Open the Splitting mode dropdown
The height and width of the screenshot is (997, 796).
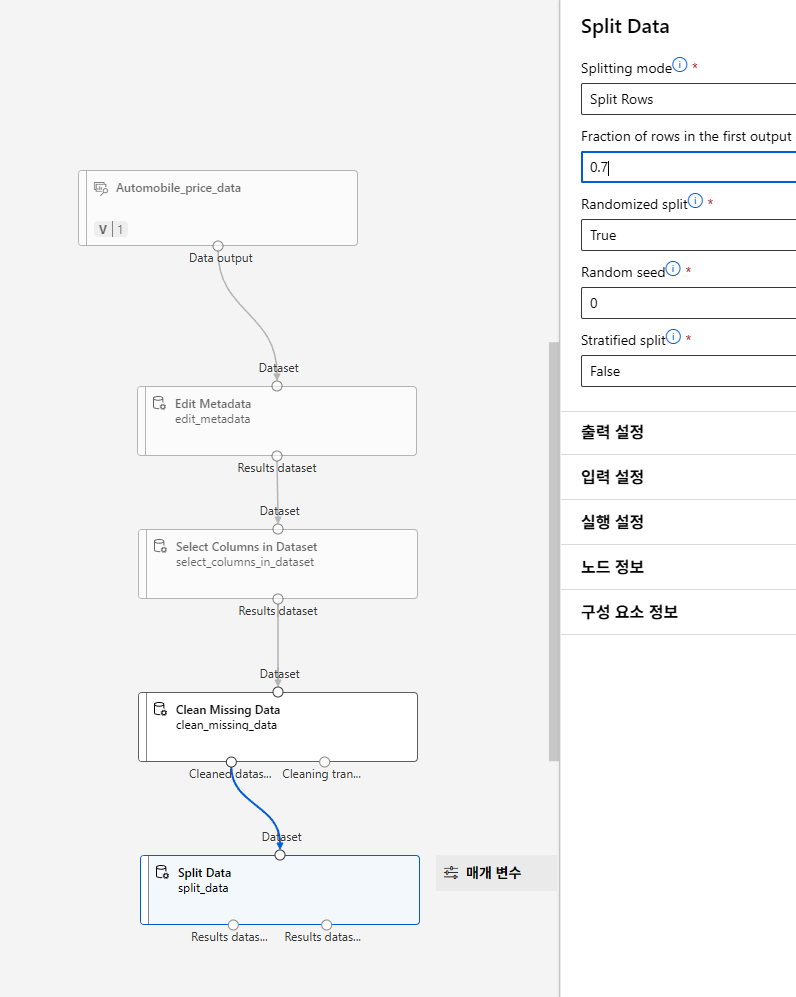(689, 99)
